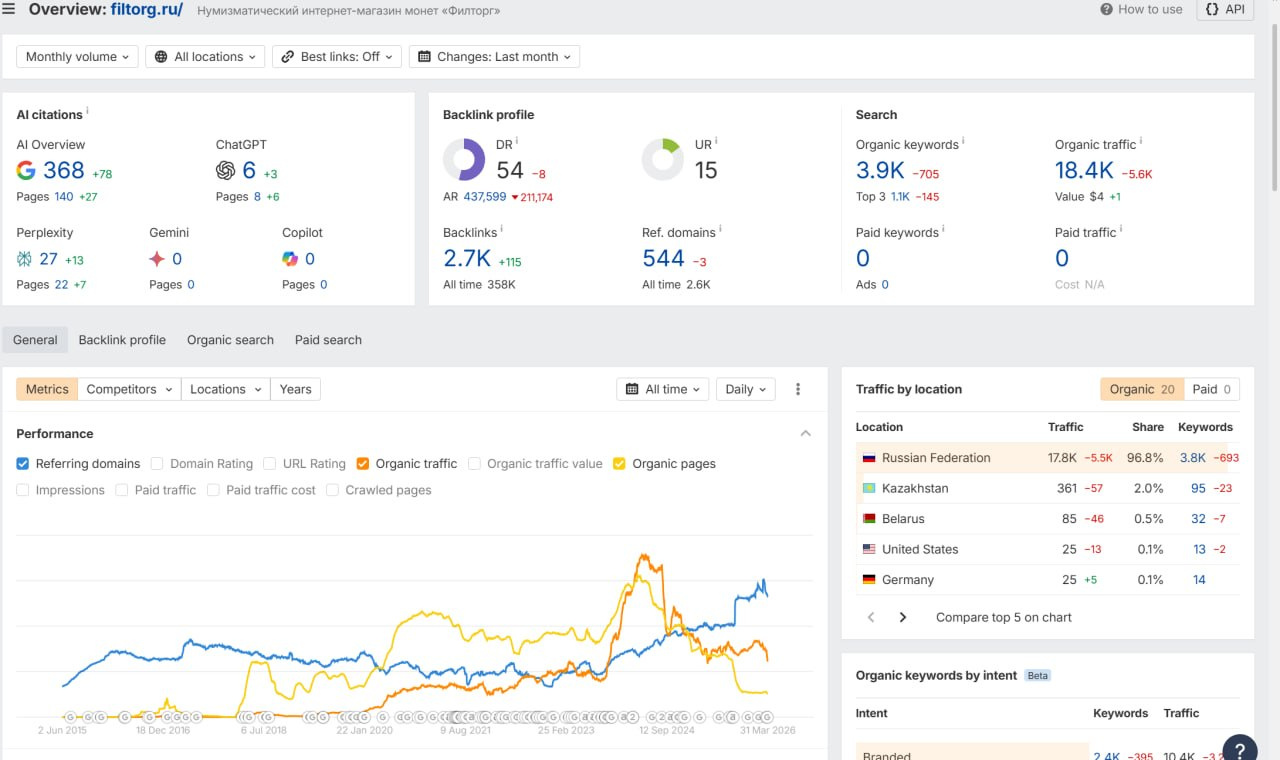Click the floating help question mark button
This screenshot has height=760, width=1280.
[x=1240, y=748]
